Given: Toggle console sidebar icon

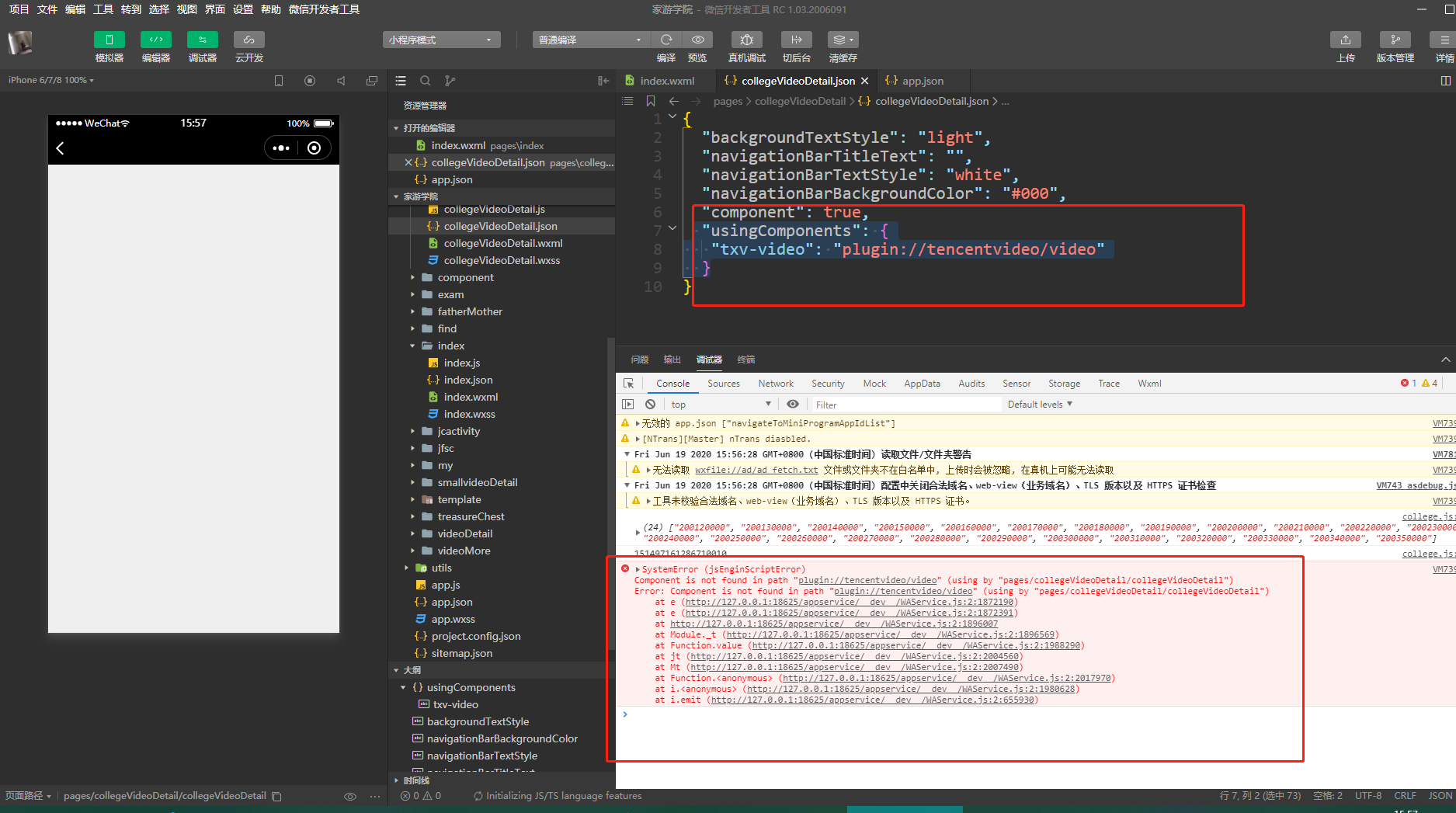Looking at the screenshot, I should point(628,405).
